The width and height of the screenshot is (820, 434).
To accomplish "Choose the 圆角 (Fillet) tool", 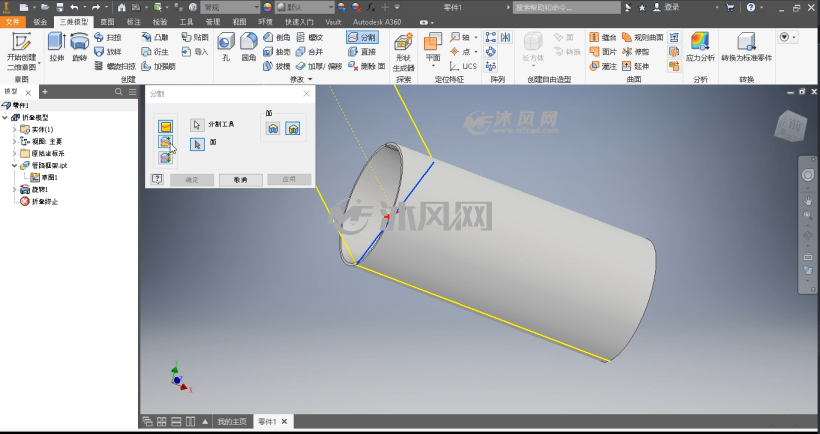I will tap(248, 47).
